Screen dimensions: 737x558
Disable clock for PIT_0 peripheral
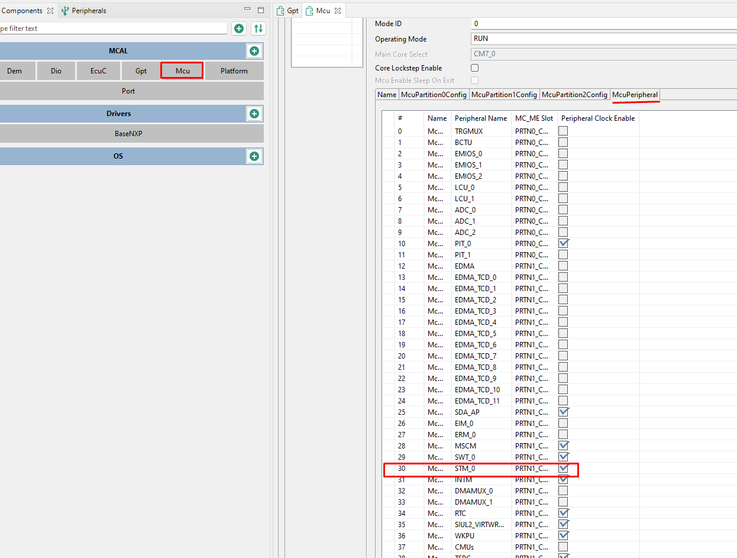click(x=563, y=244)
